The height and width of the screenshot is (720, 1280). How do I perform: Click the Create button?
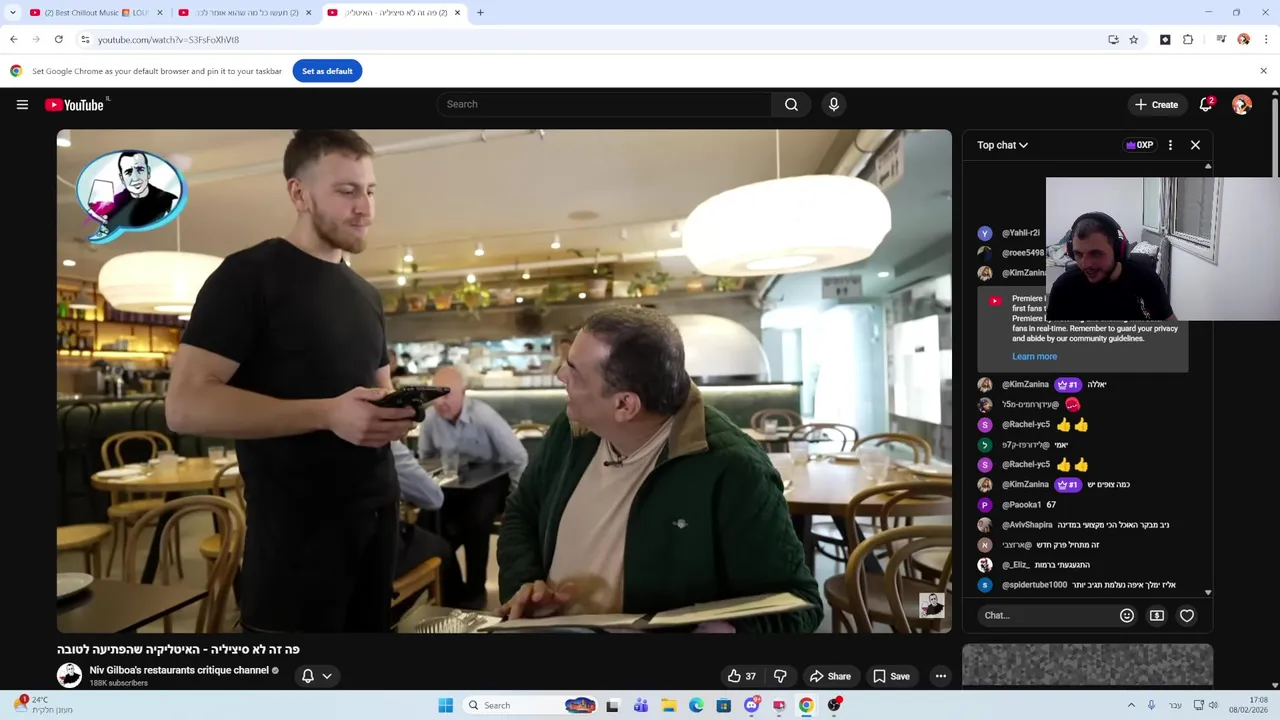point(1156,104)
